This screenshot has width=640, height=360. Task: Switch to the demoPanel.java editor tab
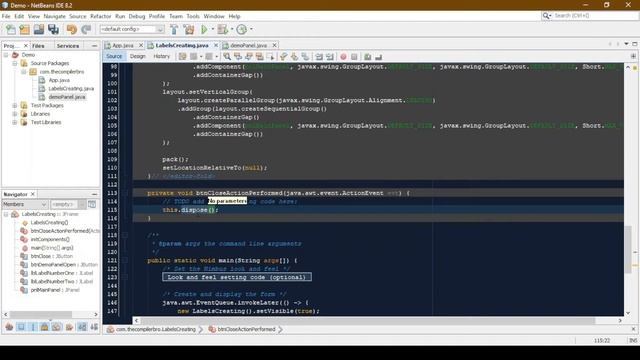(248, 45)
